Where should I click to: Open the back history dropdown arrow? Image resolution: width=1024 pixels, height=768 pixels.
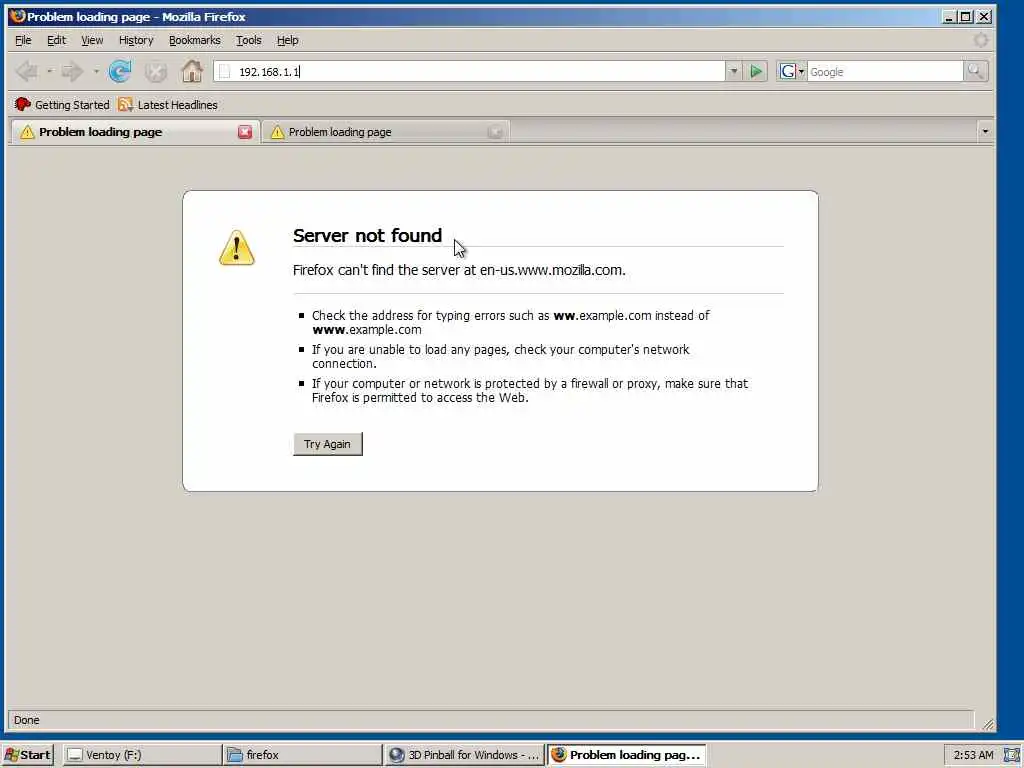[x=50, y=71]
